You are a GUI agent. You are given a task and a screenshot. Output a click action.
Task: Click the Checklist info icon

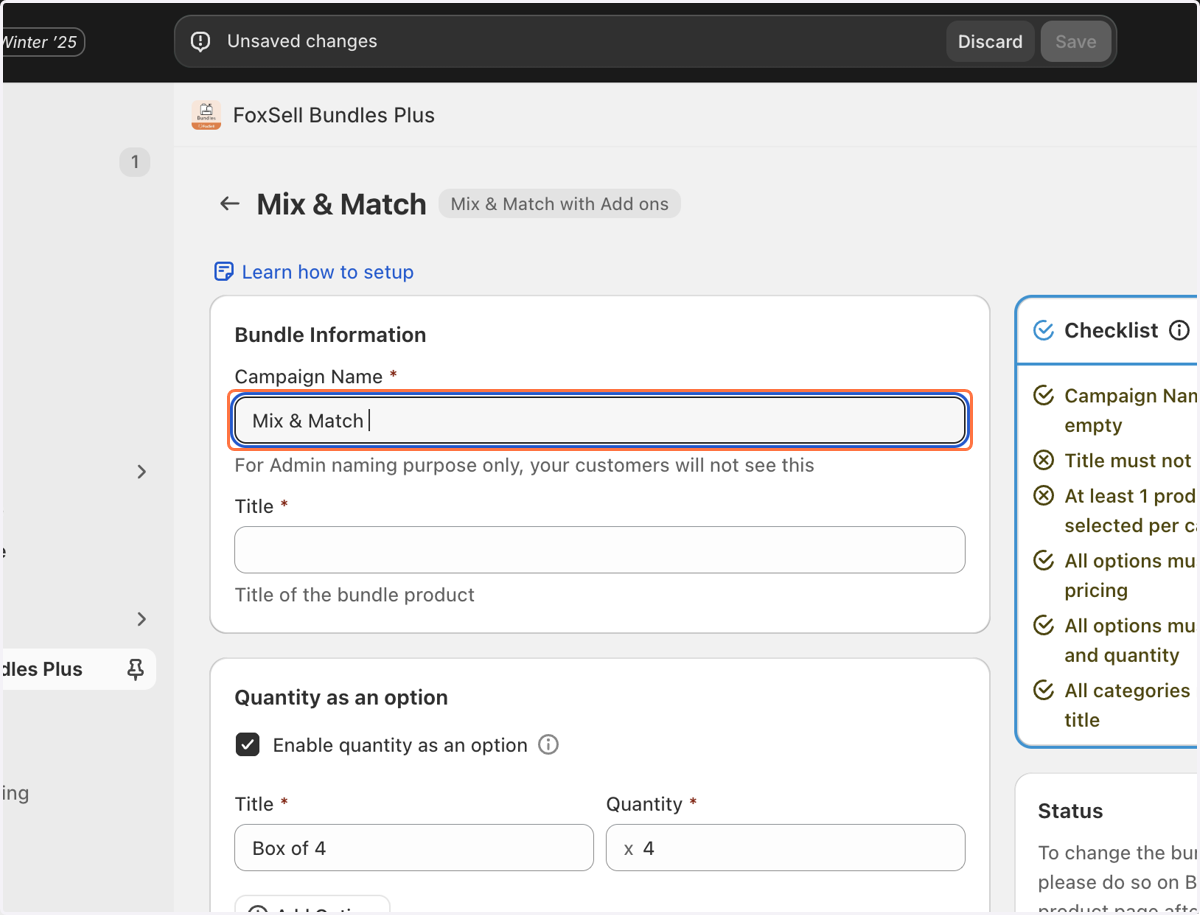(1180, 330)
